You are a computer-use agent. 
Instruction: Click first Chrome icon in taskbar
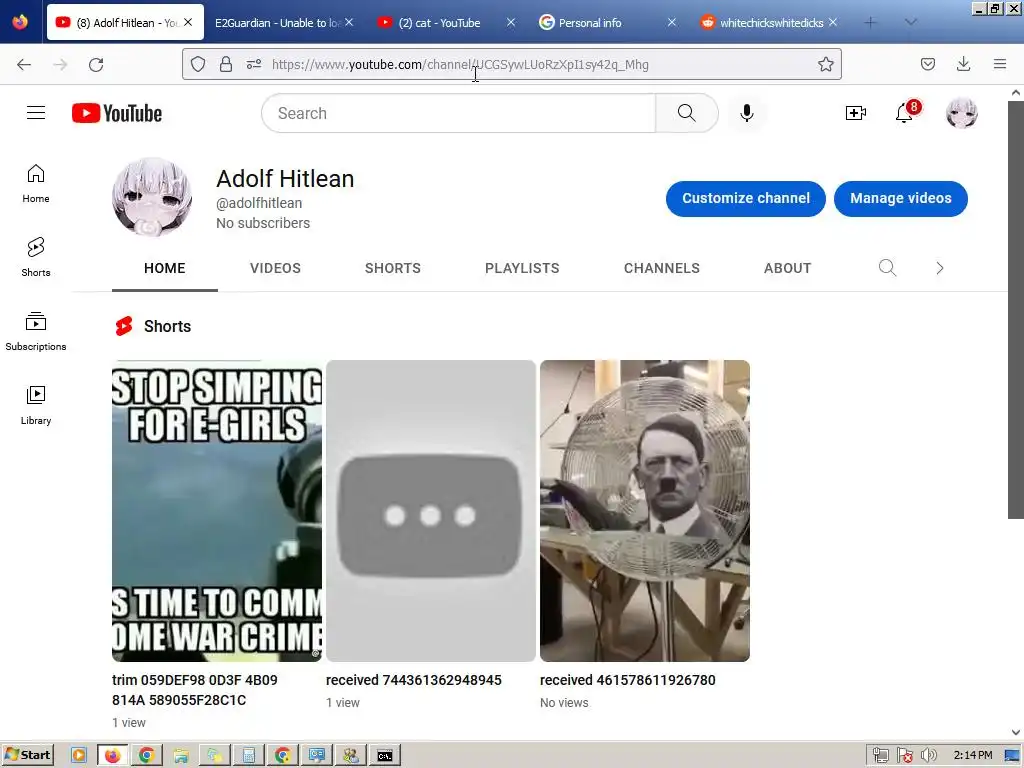147,755
